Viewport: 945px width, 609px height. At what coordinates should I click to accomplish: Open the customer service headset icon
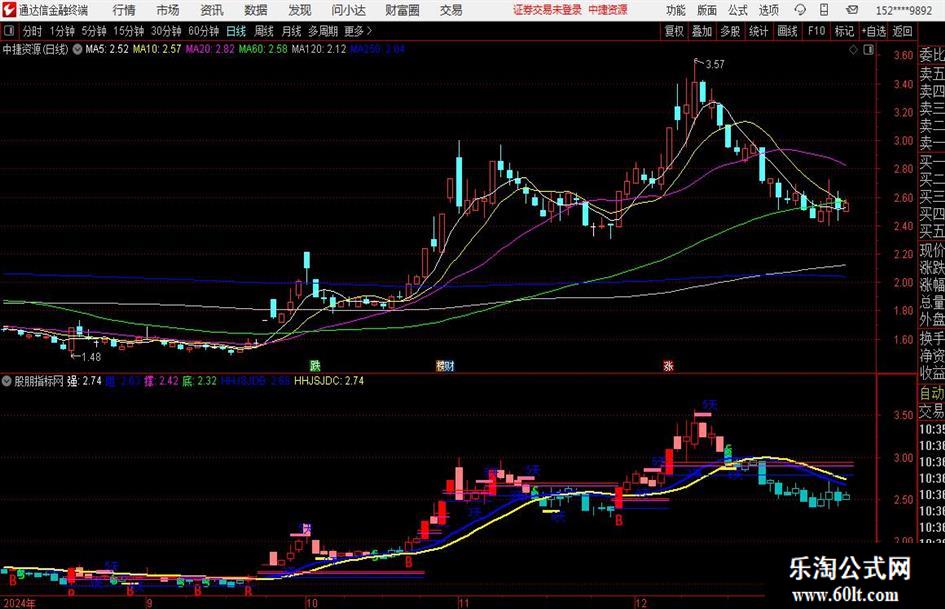[800, 10]
